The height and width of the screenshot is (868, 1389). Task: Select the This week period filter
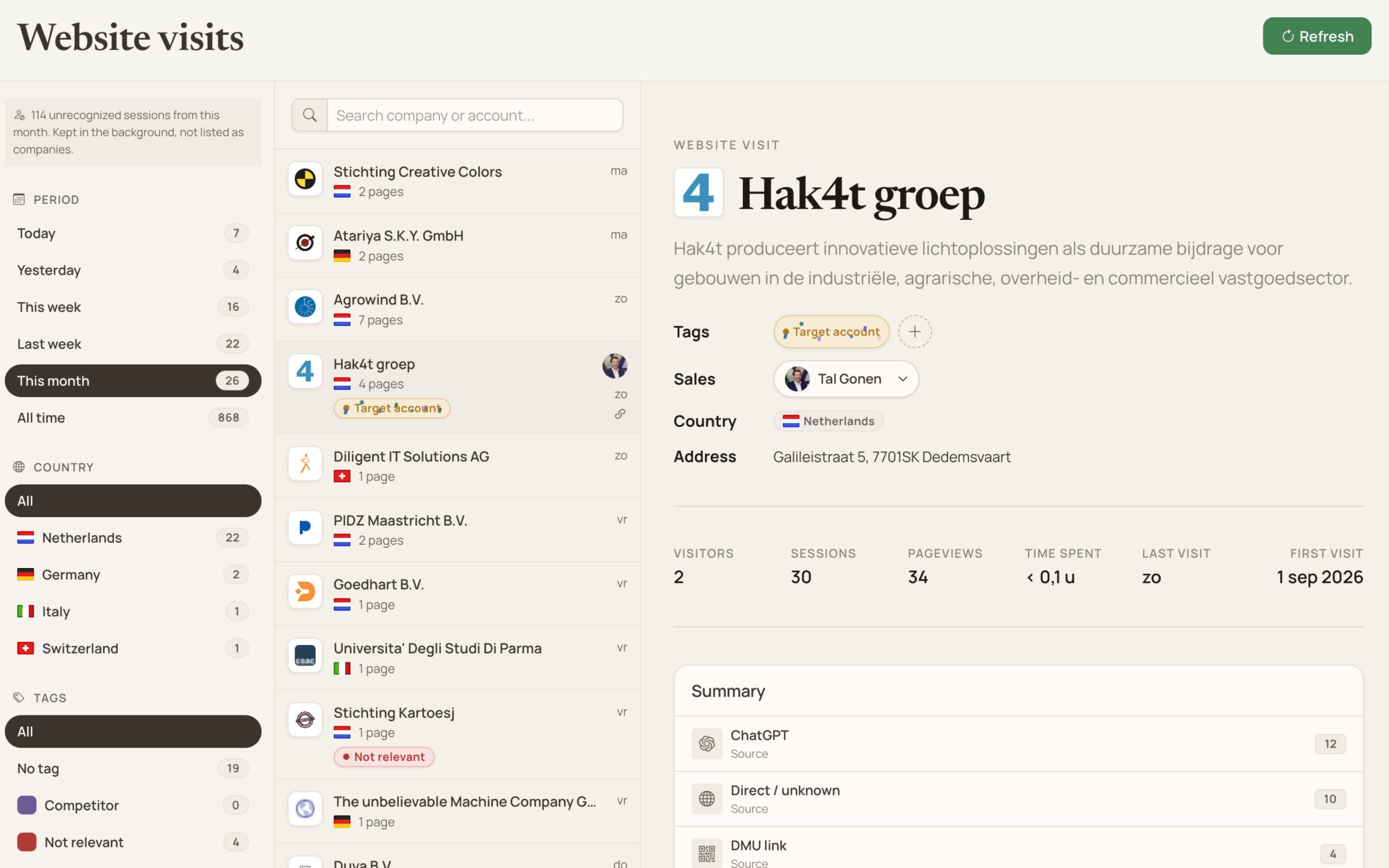[132, 307]
